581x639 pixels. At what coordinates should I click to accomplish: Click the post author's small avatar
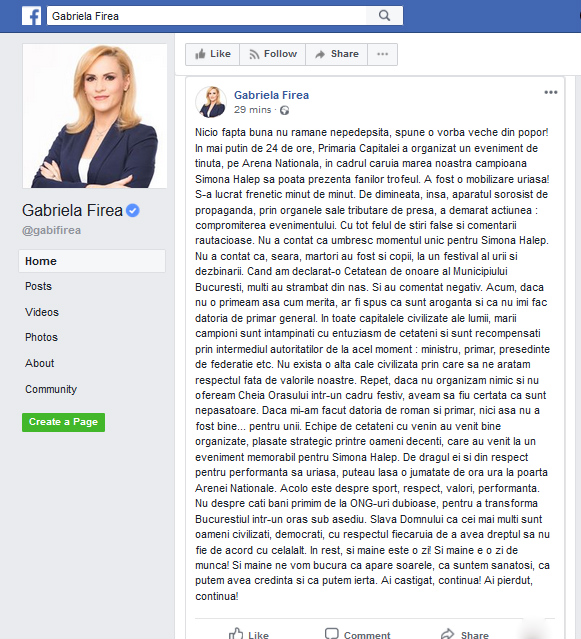[x=211, y=102]
